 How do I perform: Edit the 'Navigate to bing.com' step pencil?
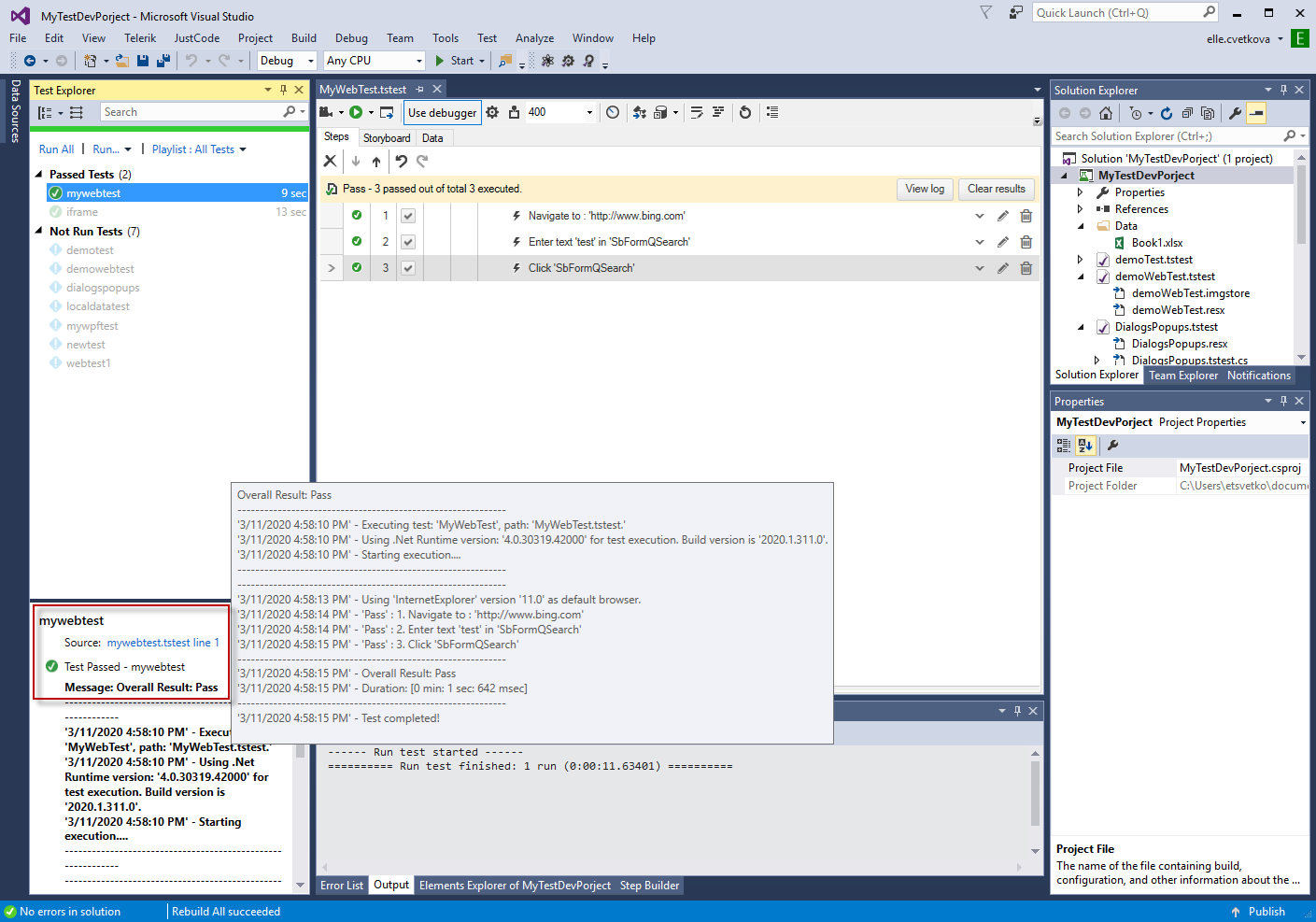click(x=1003, y=216)
